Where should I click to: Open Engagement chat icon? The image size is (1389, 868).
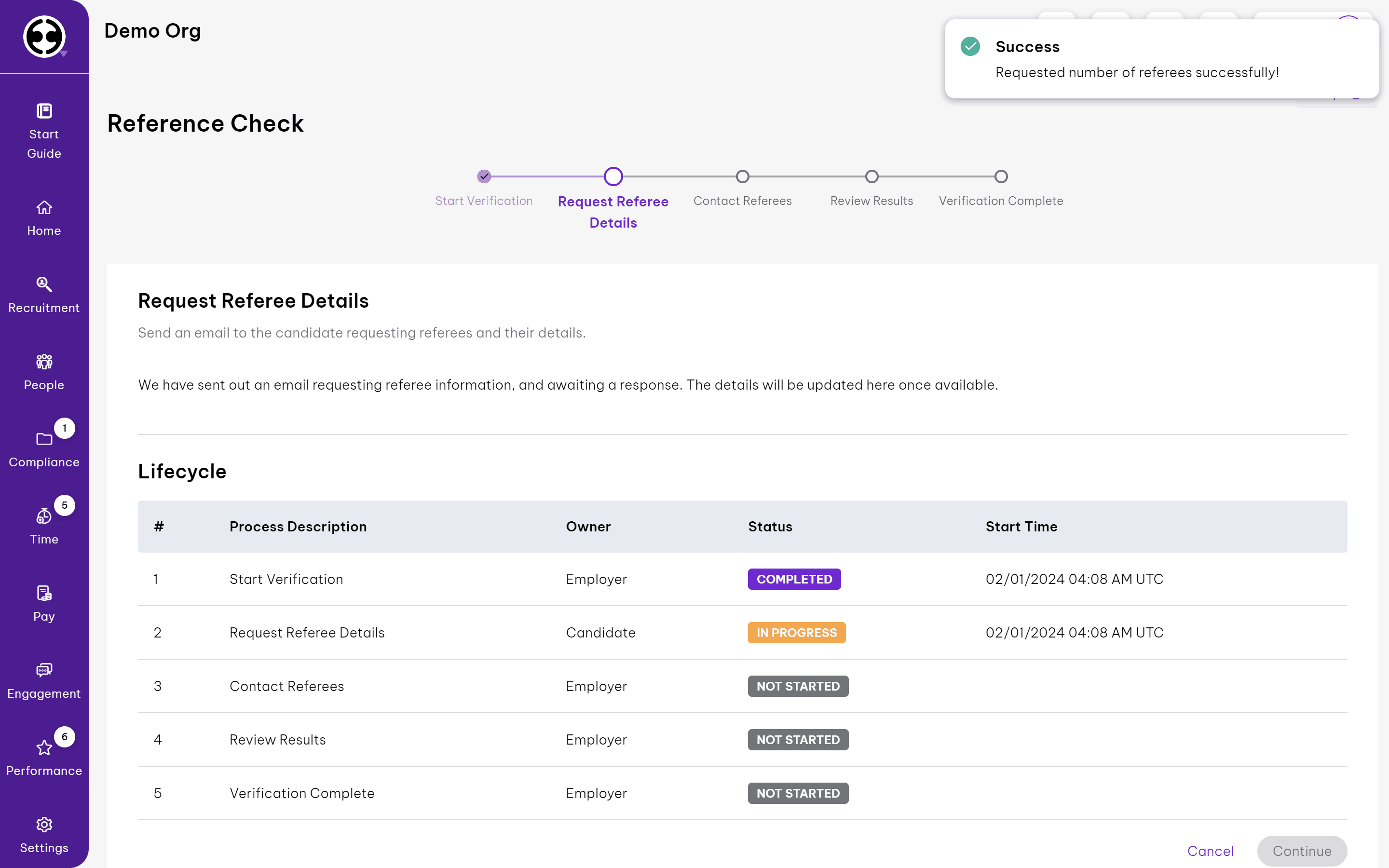[x=44, y=670]
